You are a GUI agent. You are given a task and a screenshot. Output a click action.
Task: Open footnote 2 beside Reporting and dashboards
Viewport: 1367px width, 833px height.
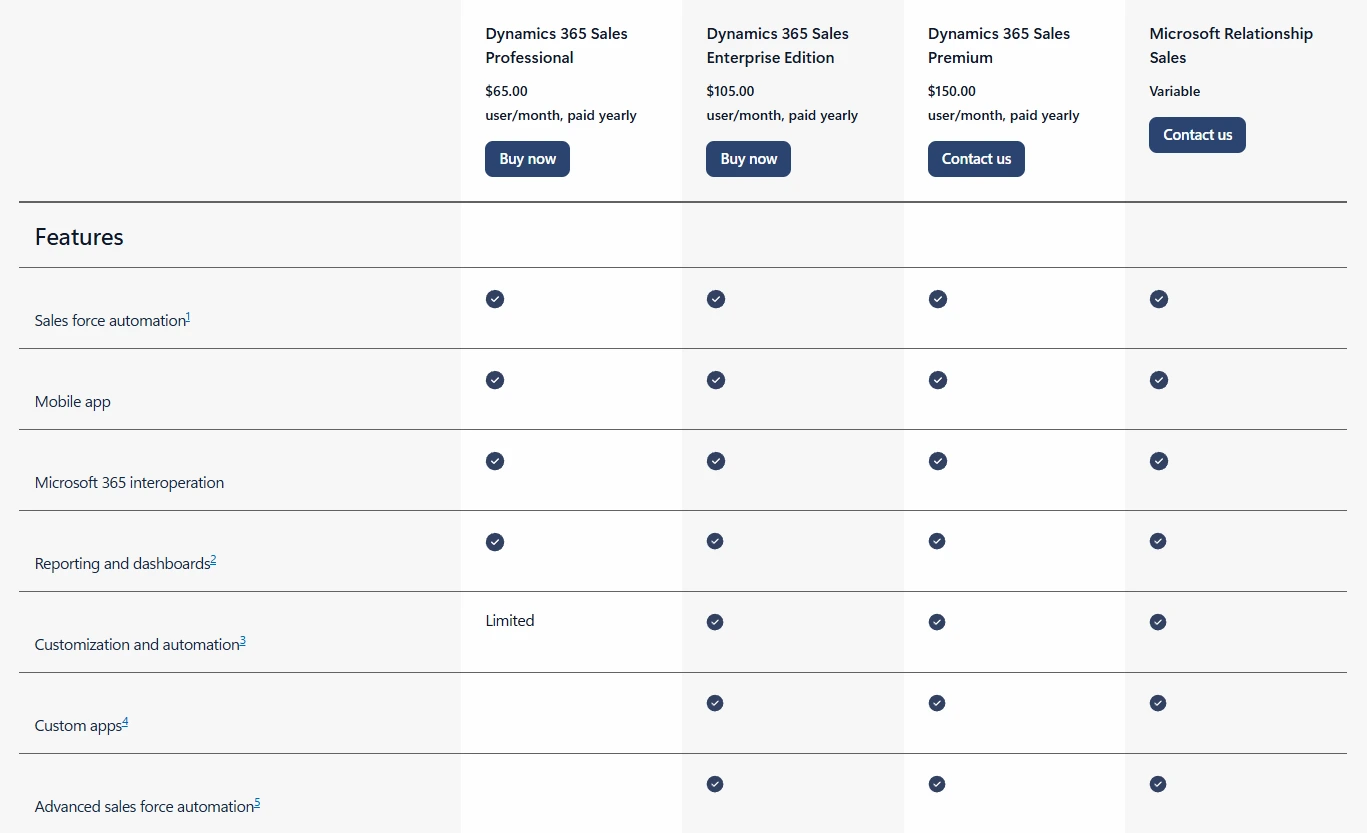click(213, 558)
